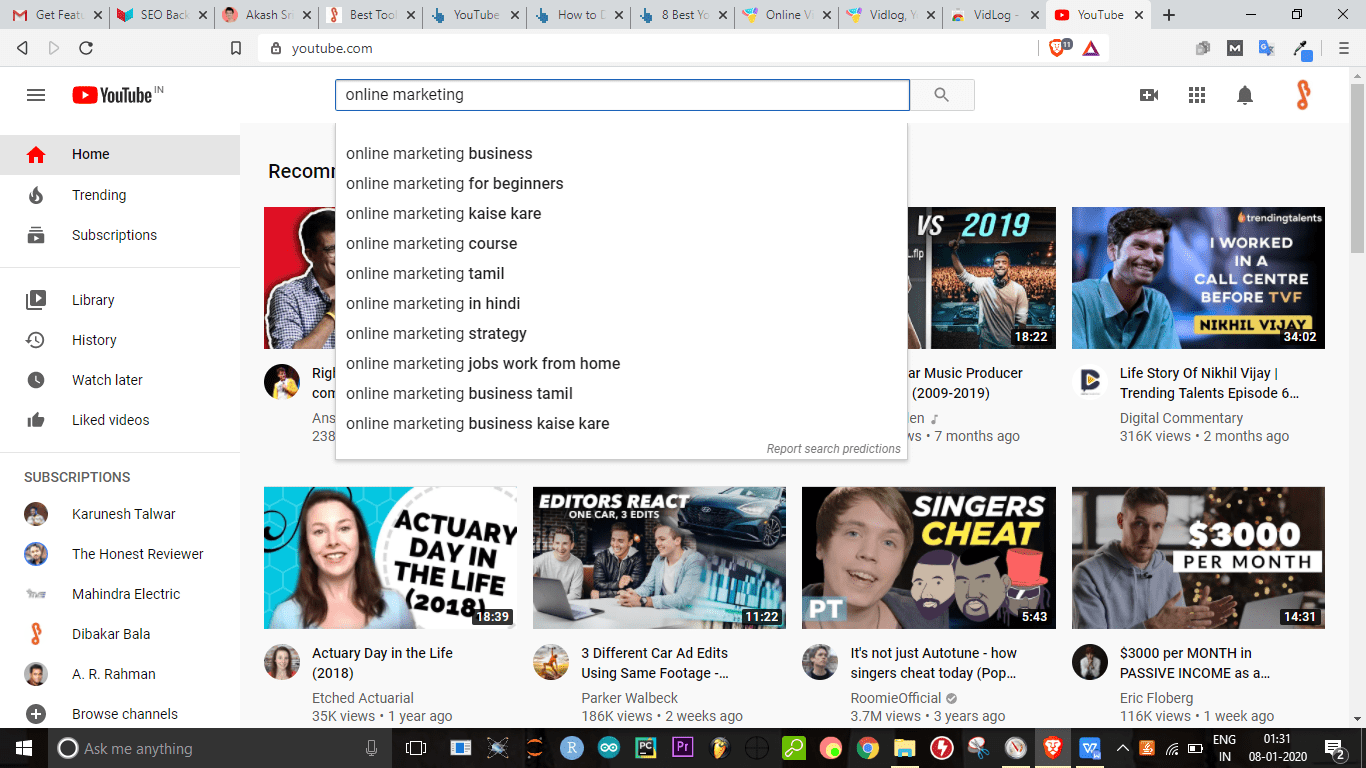Open the hamburger guide menu

point(36,95)
